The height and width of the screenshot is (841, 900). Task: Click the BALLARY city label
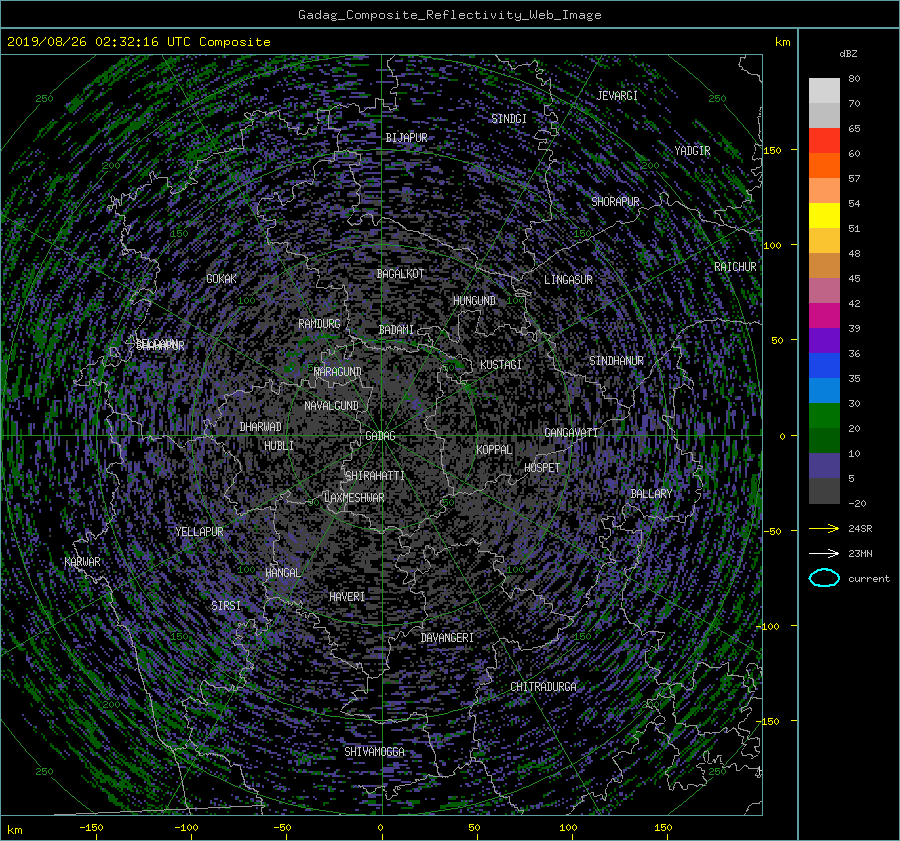coord(651,494)
